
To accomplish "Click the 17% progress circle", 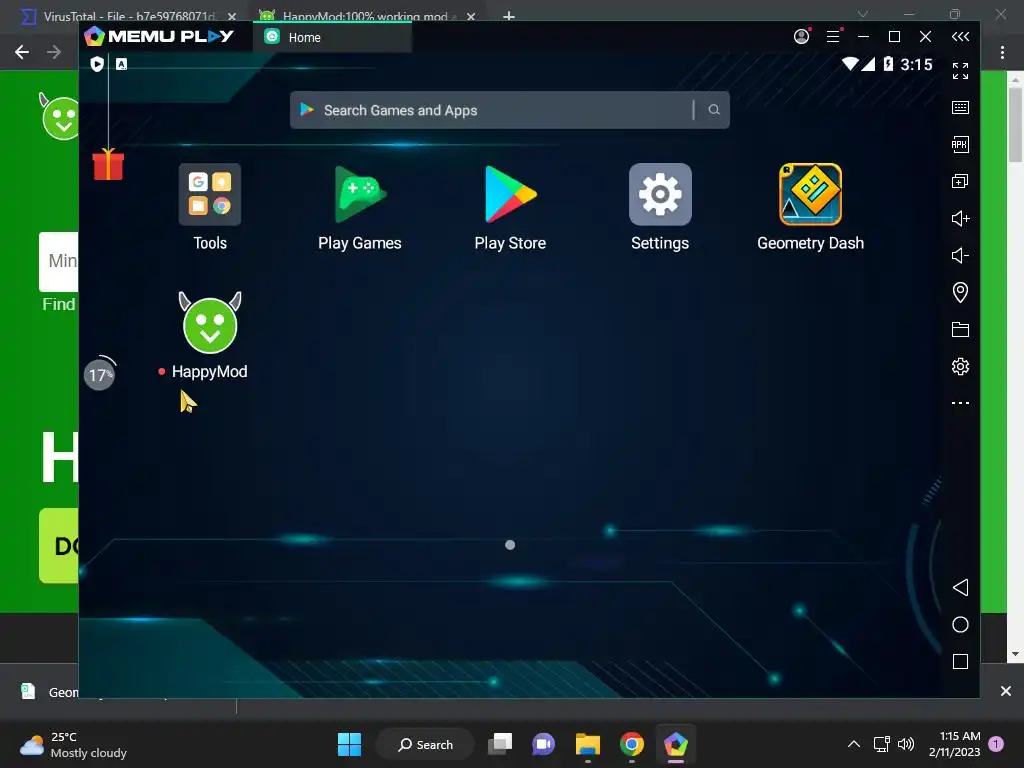I will (100, 374).
